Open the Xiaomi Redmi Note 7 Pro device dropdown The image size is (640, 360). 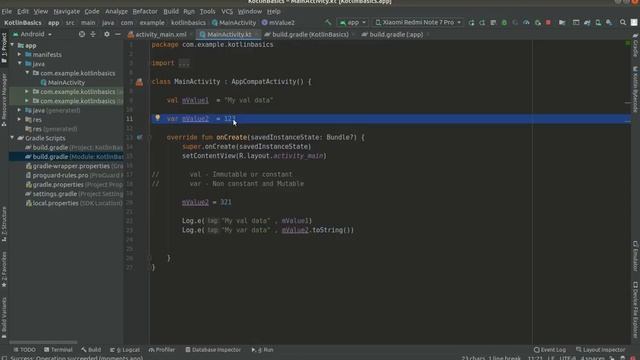(x=418, y=22)
